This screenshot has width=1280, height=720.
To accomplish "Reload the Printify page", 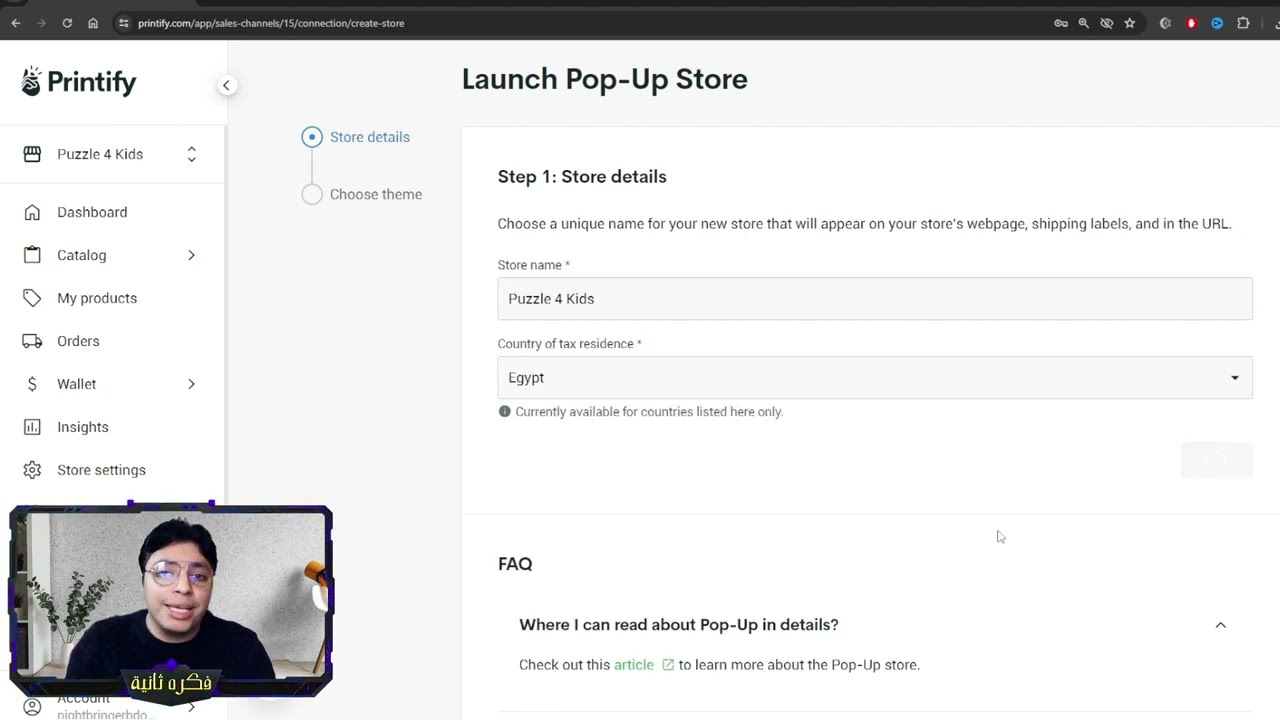I will pyautogui.click(x=67, y=23).
